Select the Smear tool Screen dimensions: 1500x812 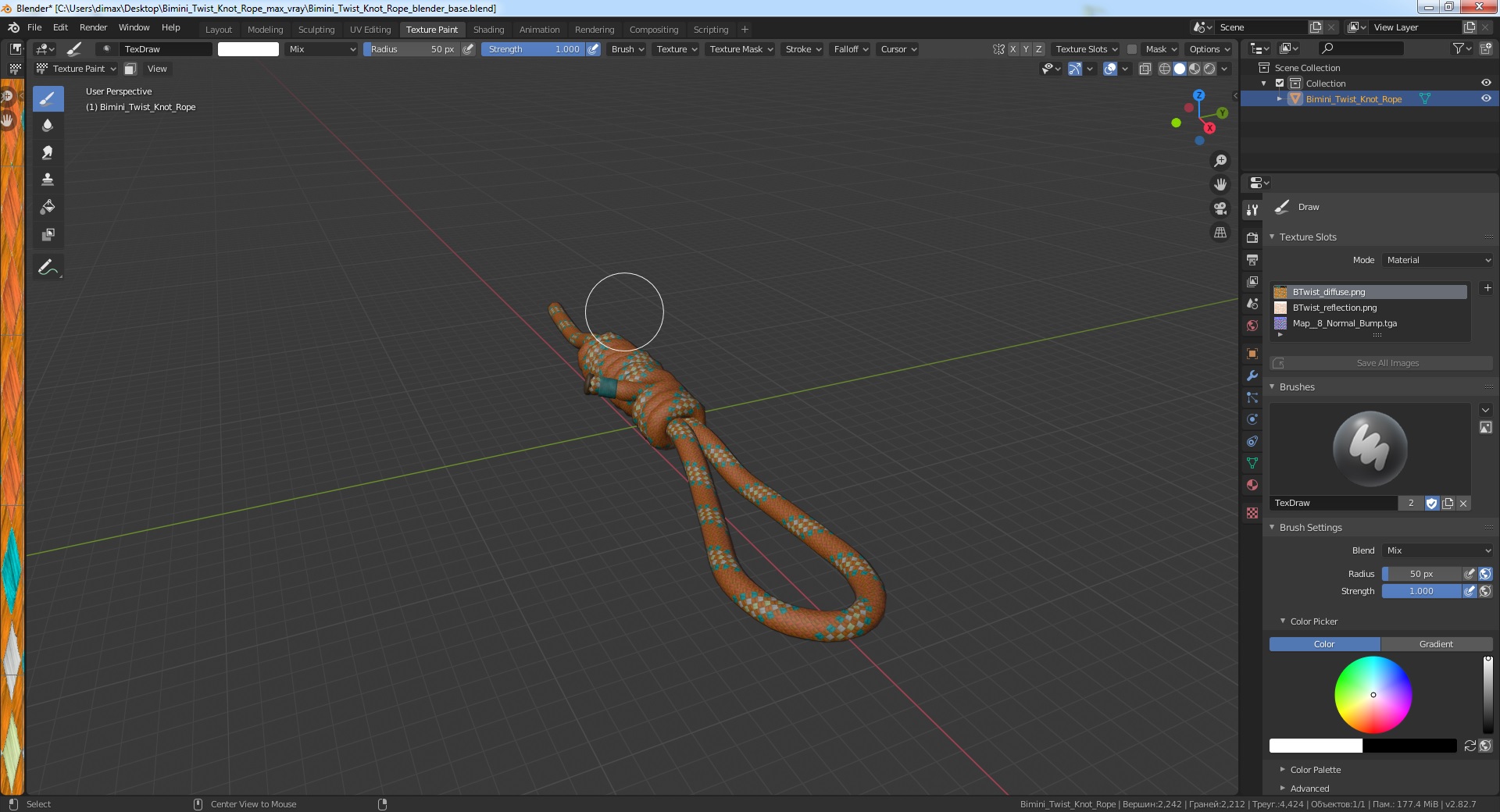coord(48,152)
